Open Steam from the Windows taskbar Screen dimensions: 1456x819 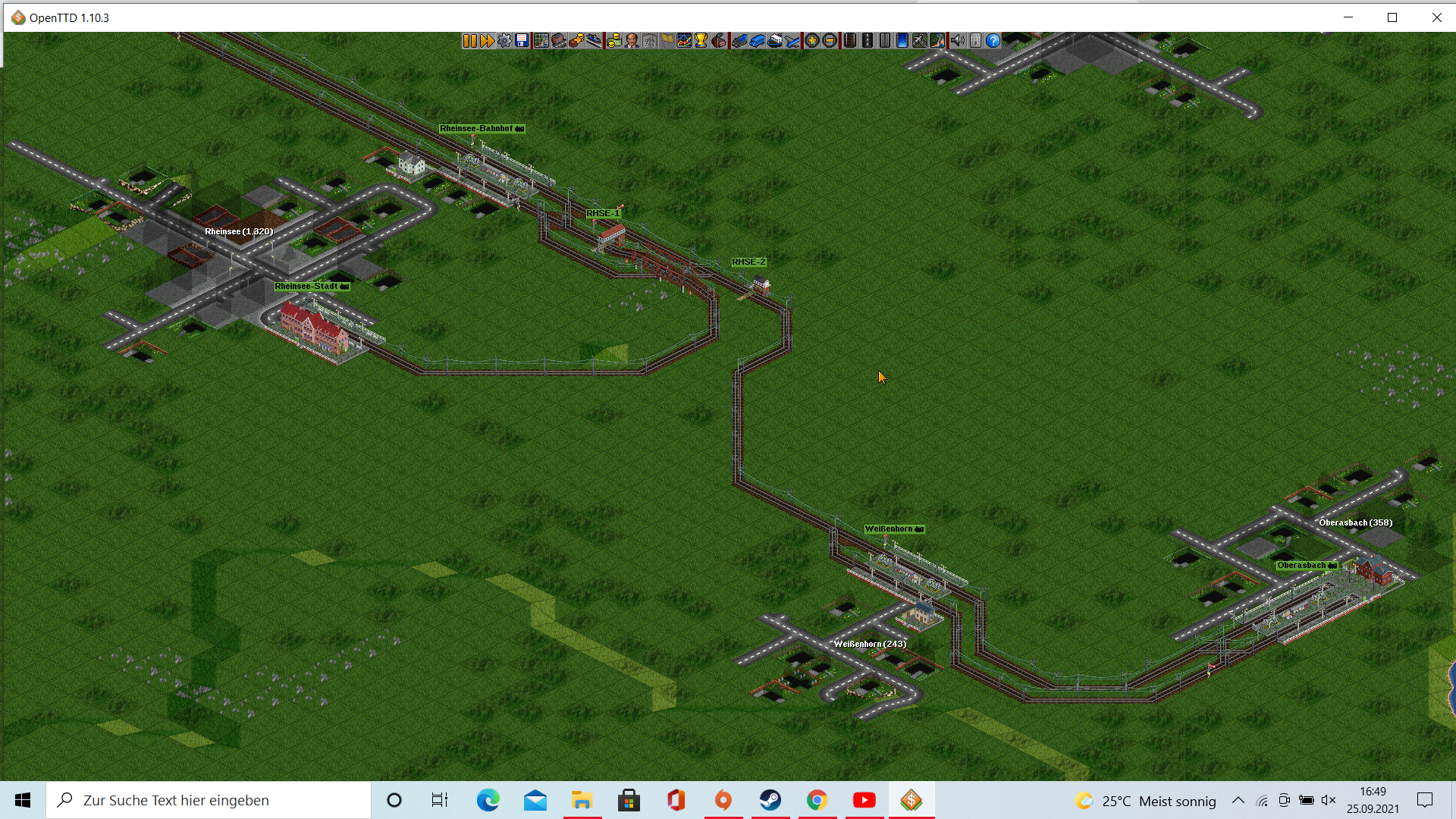[770, 800]
